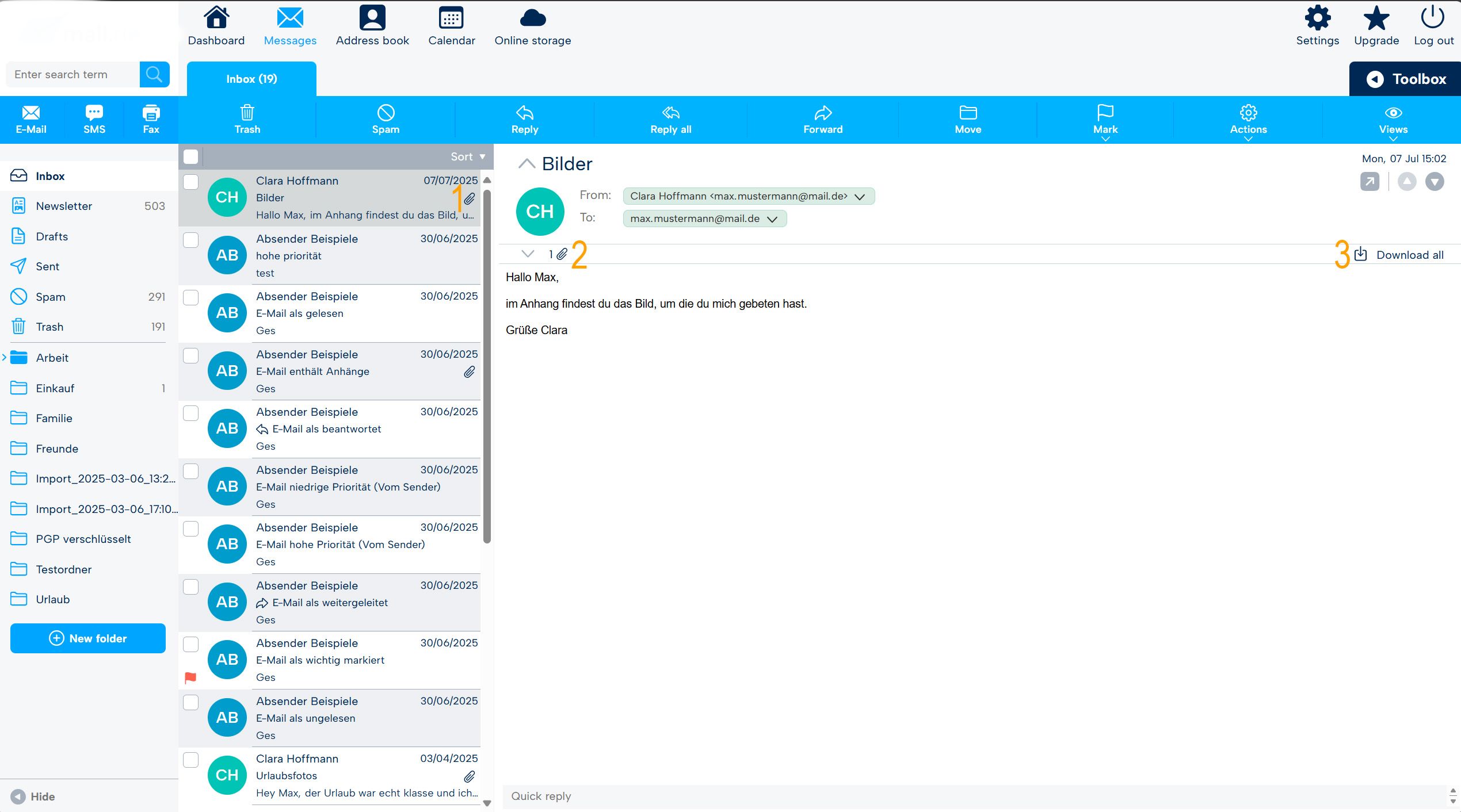Click the New folder button
The height and width of the screenshot is (812, 1461).
(88, 638)
